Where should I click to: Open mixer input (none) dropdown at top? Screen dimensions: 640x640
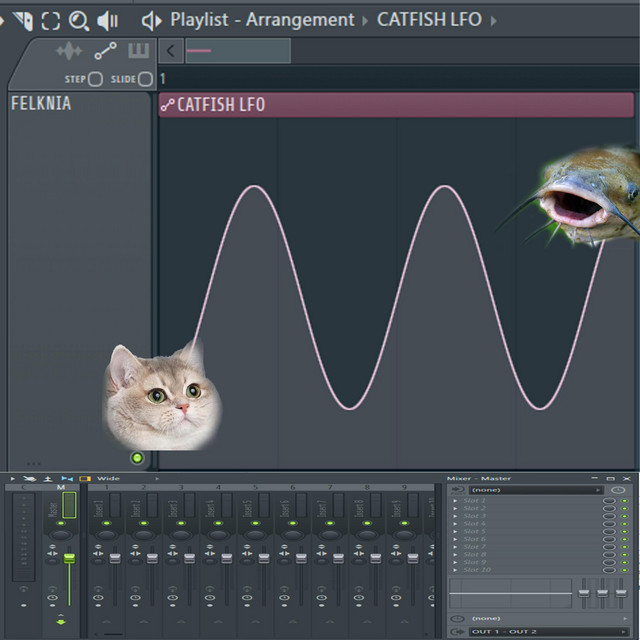point(536,490)
